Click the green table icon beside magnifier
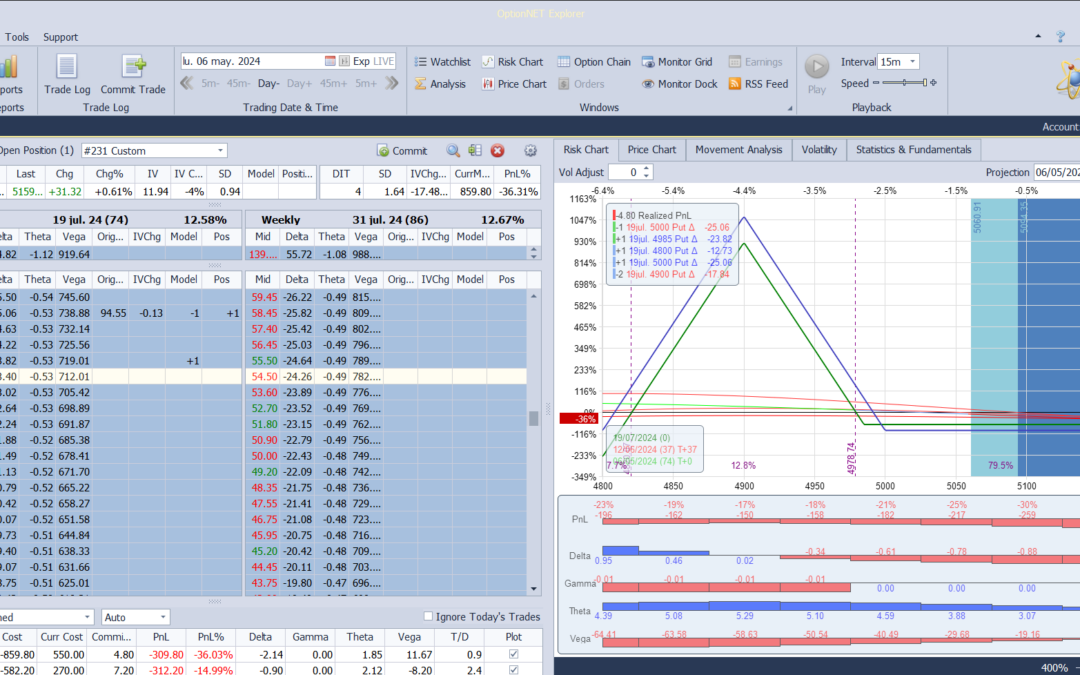Screen dimensions: 1080x675 pyautogui.click(x=475, y=151)
